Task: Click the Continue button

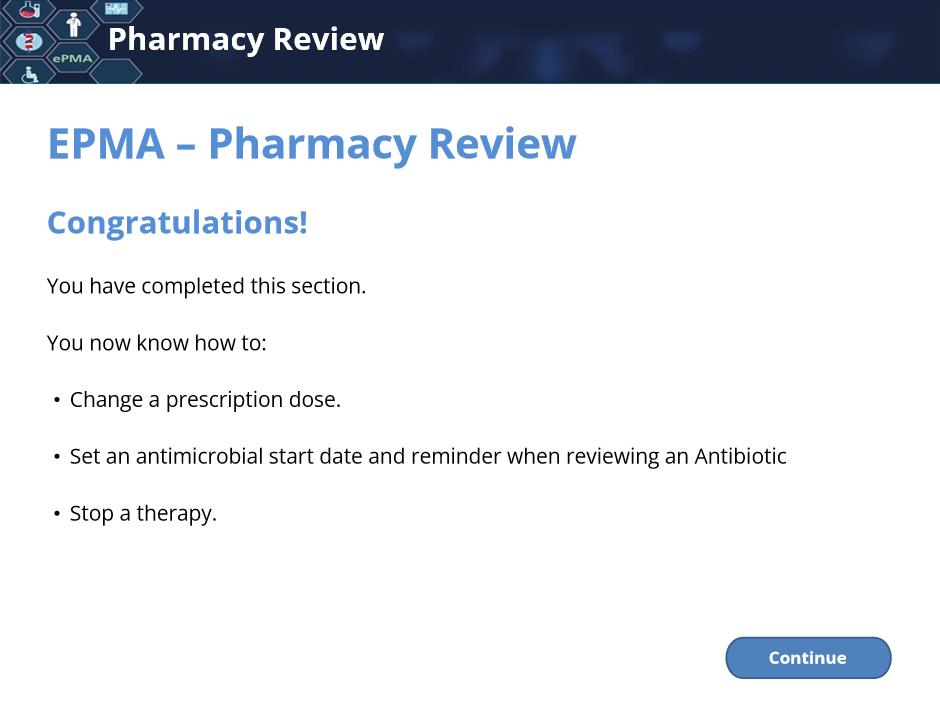Action: point(808,658)
